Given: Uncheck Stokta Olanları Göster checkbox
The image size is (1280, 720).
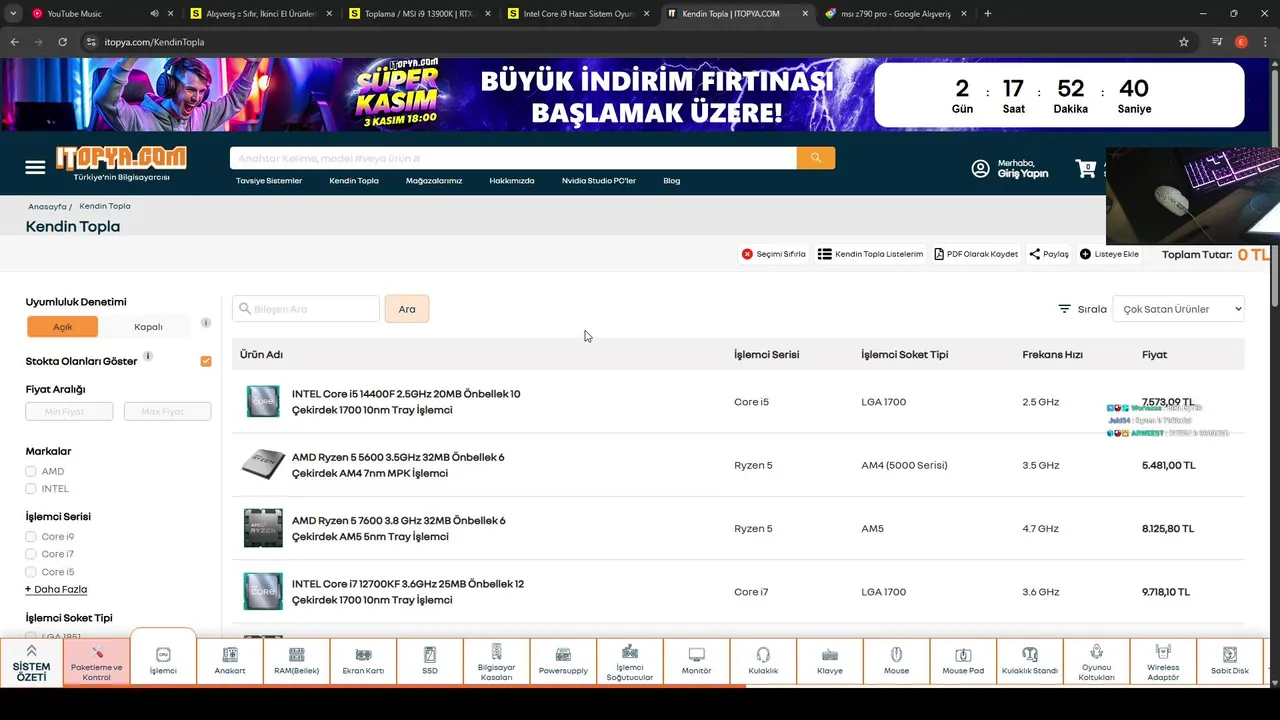Looking at the screenshot, I should (206, 361).
